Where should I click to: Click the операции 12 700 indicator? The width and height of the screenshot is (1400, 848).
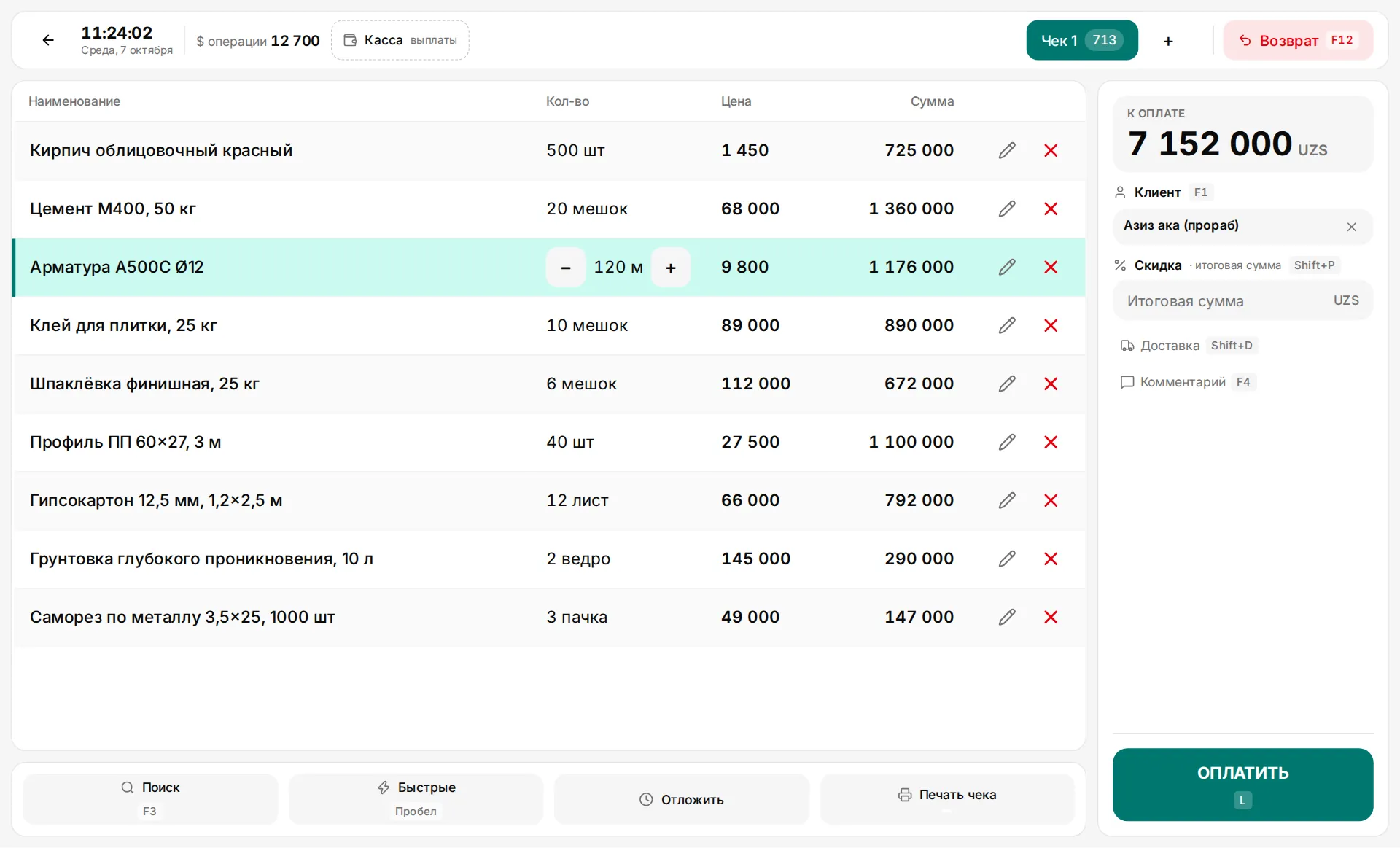point(258,41)
